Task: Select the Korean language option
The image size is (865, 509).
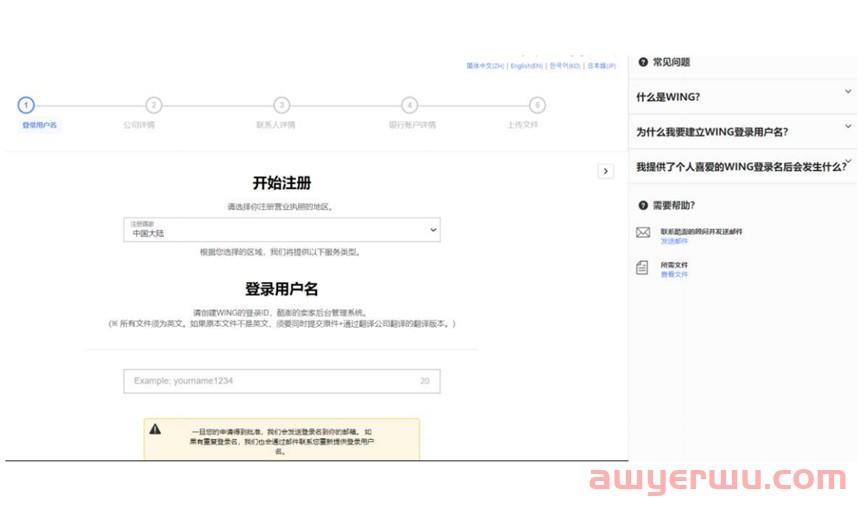Action: tap(564, 66)
